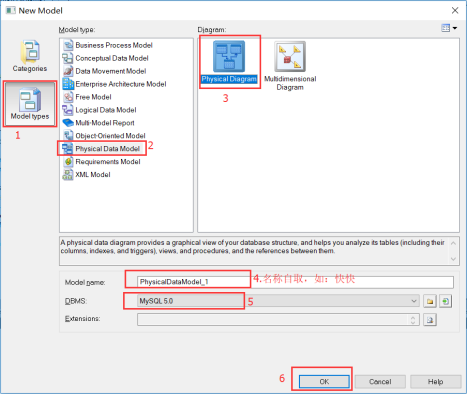Viewport: 468px width, 394px height.
Task: Select "Data Movement Model" text row
Action: click(x=111, y=71)
